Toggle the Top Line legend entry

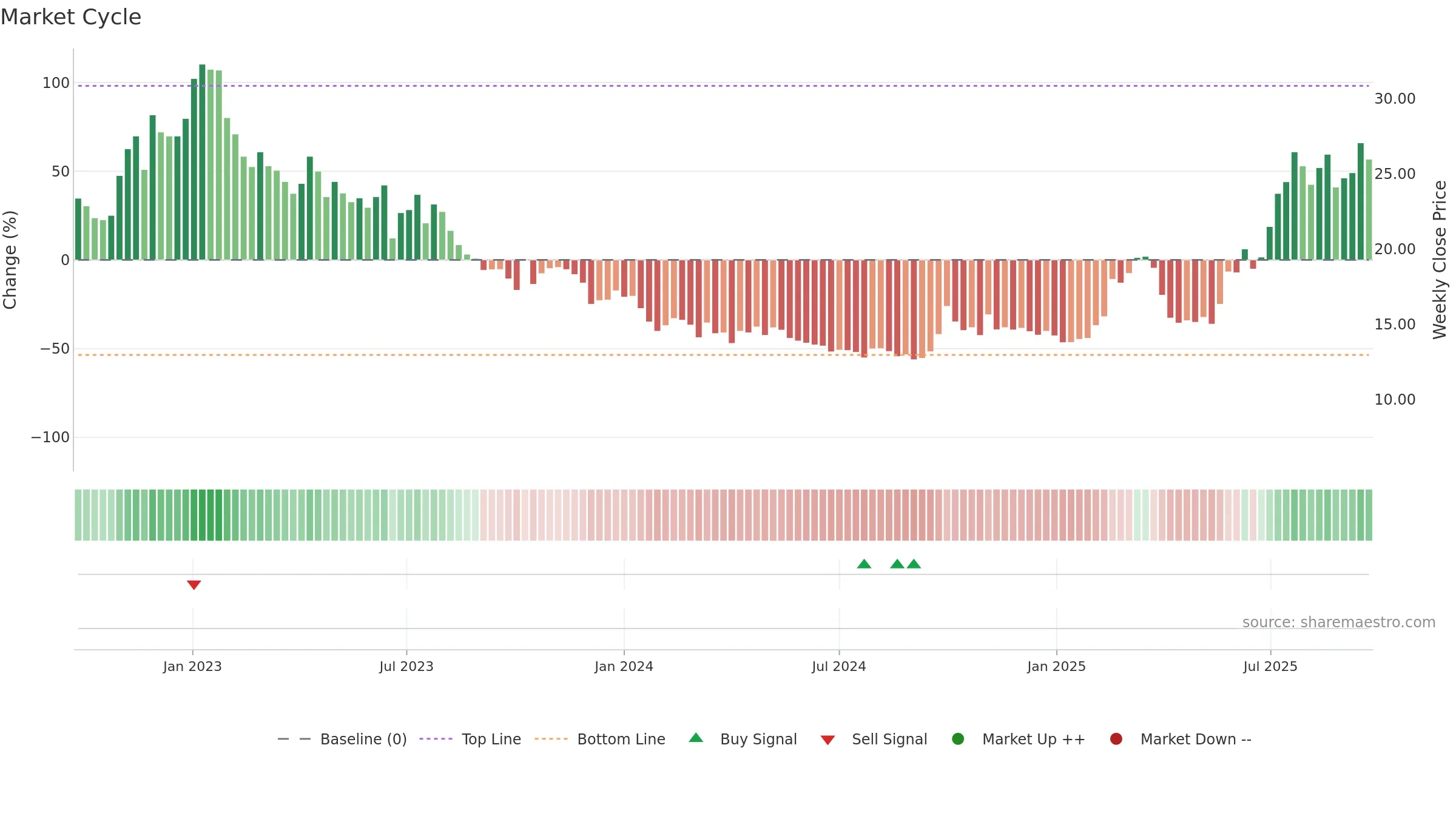tap(470, 739)
